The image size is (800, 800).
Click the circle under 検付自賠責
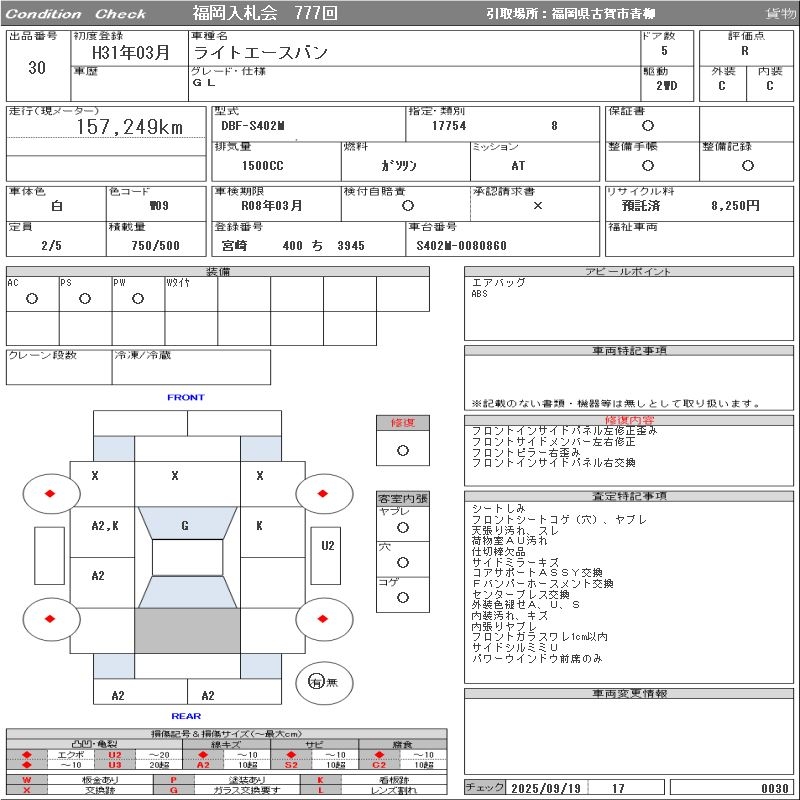tap(407, 206)
